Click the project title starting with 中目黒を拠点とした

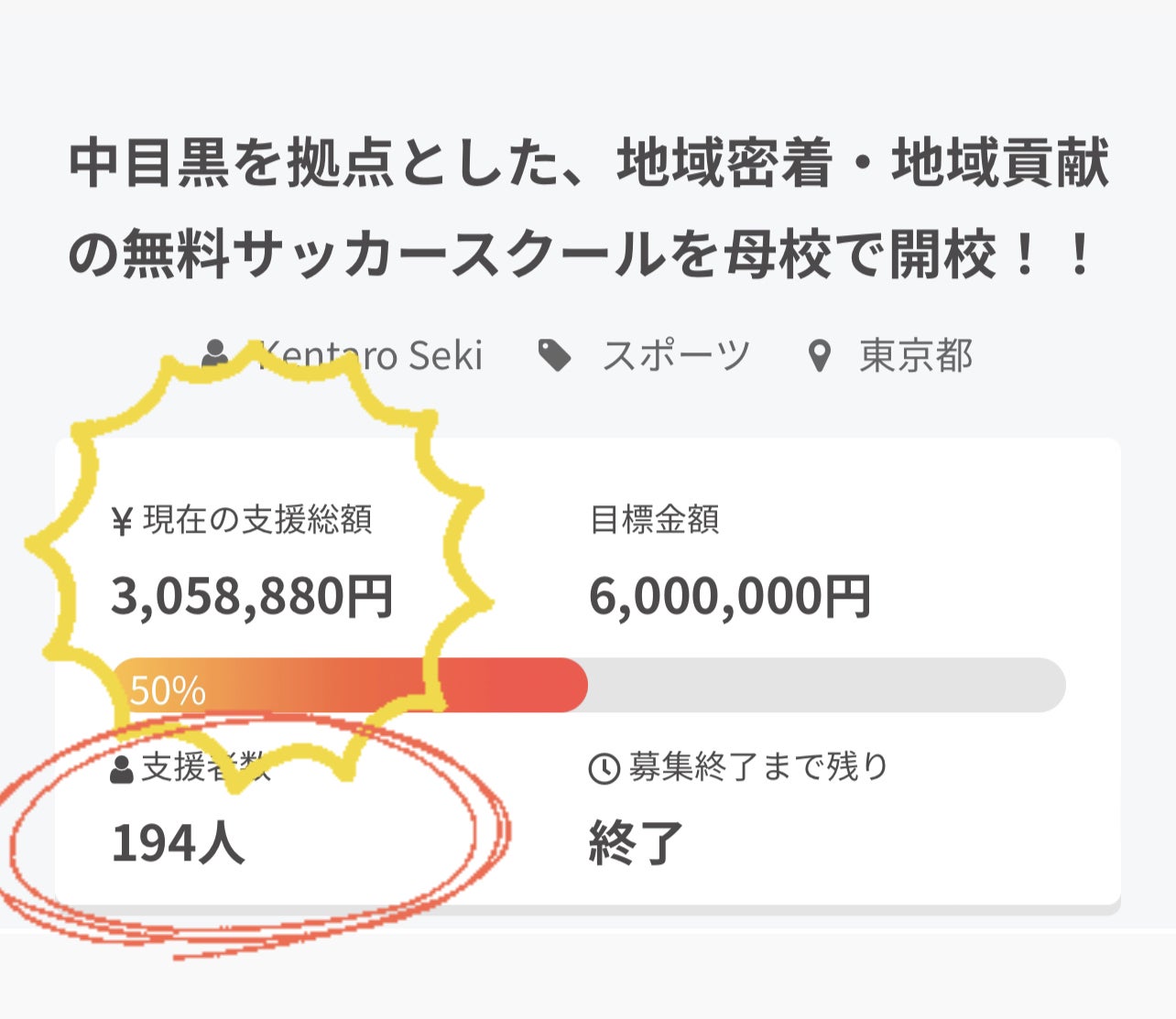(x=588, y=164)
